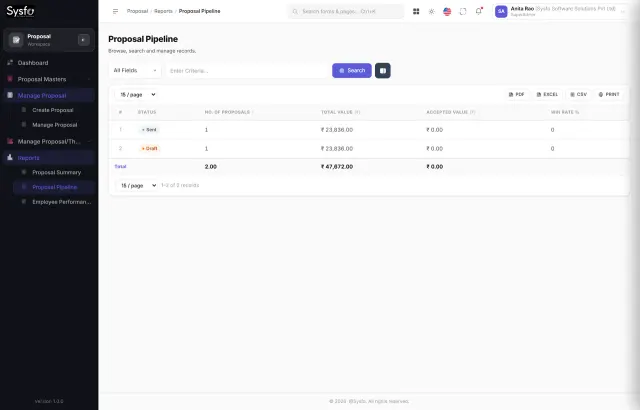Click the Draft status badge
Screen dimensions: 640x410
click(149, 148)
